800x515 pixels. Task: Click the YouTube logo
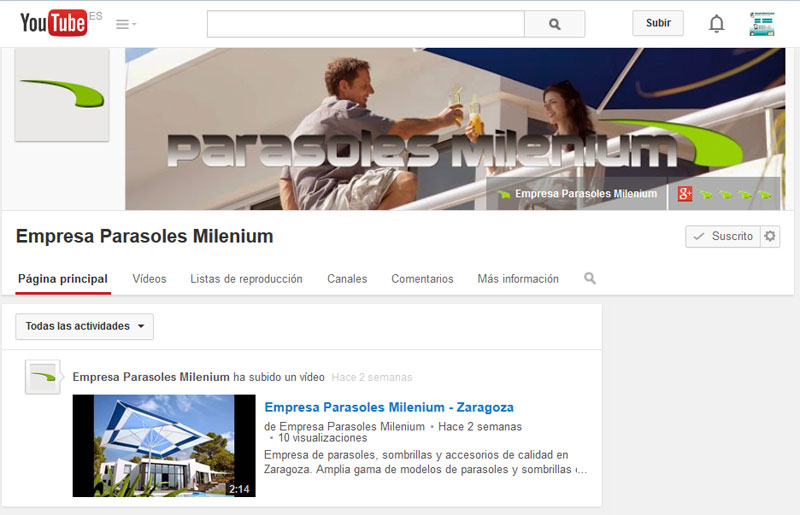54,23
